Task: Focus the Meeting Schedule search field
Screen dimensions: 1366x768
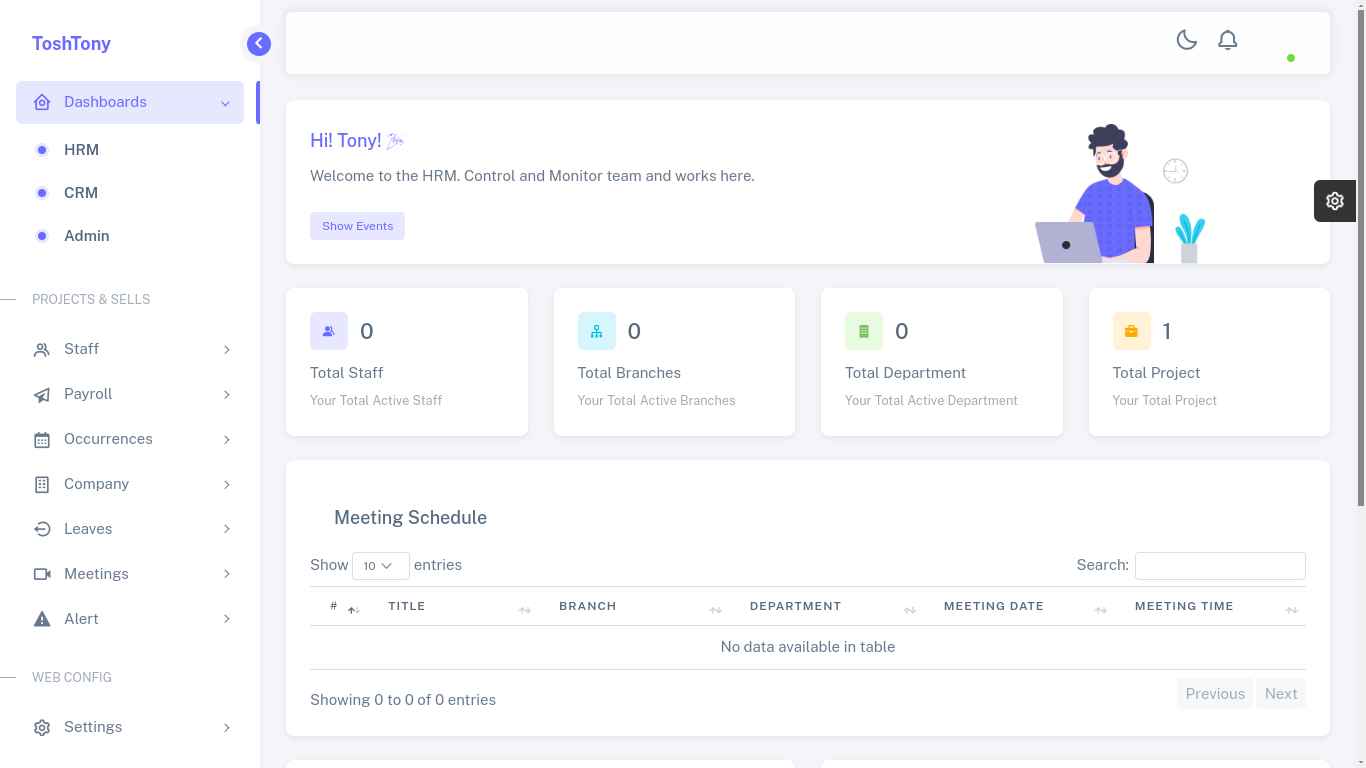Action: tap(1219, 565)
